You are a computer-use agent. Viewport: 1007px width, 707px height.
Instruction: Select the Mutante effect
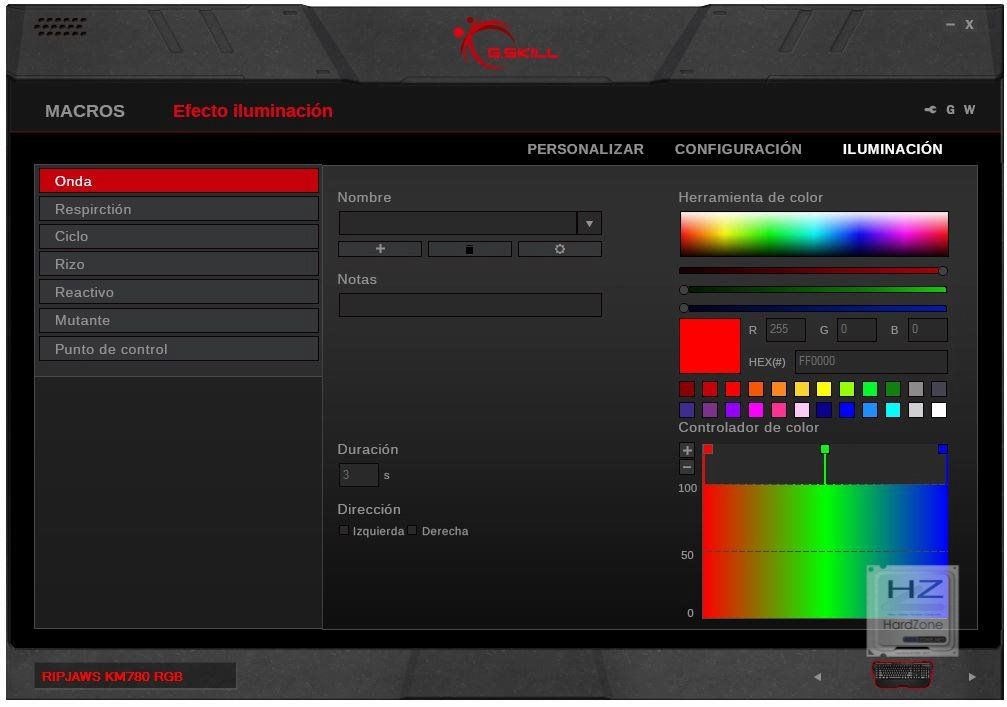coord(179,320)
